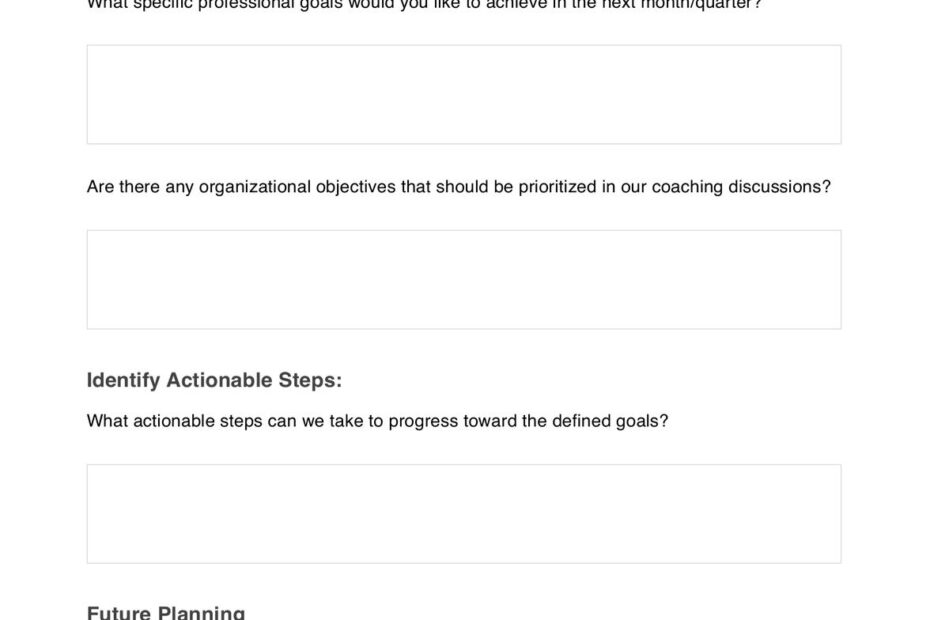Click the actionable steps question text

(377, 421)
